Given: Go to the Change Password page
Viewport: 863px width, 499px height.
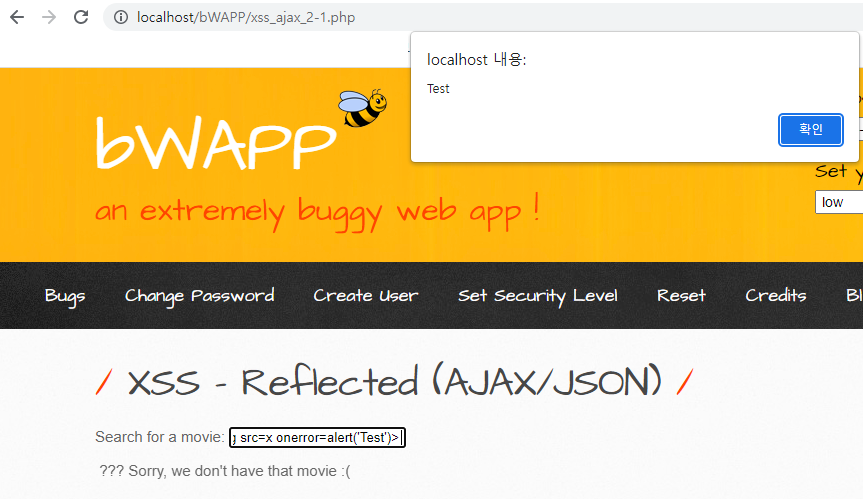Looking at the screenshot, I should tap(199, 296).
